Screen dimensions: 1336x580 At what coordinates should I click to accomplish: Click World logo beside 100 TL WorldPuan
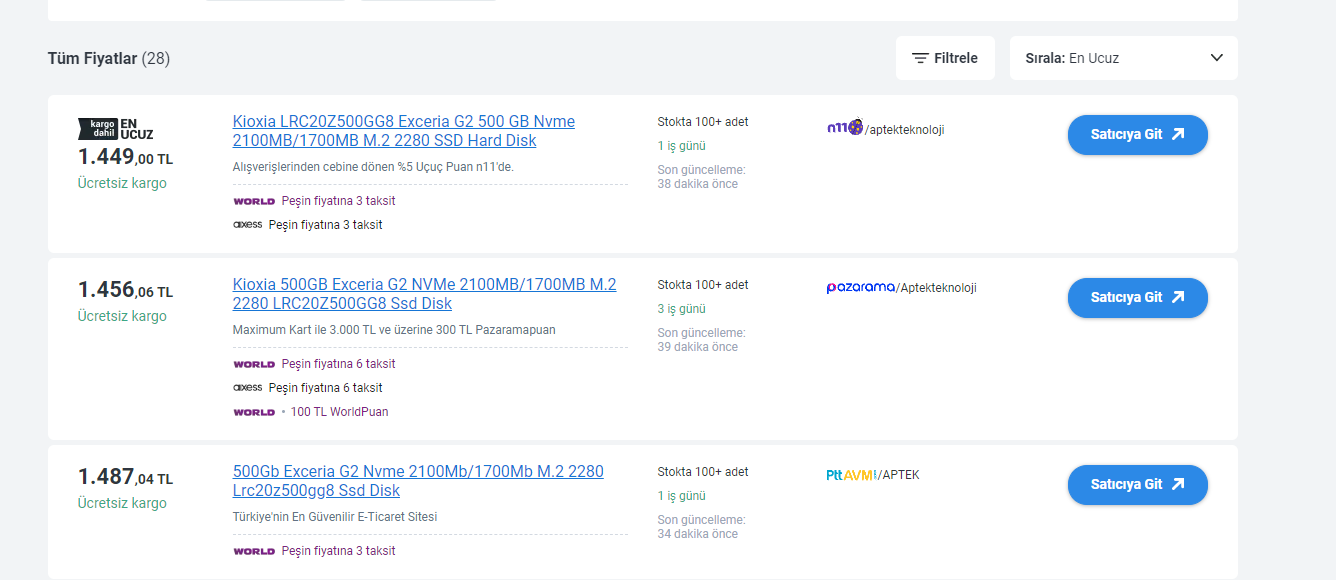pyautogui.click(x=254, y=412)
